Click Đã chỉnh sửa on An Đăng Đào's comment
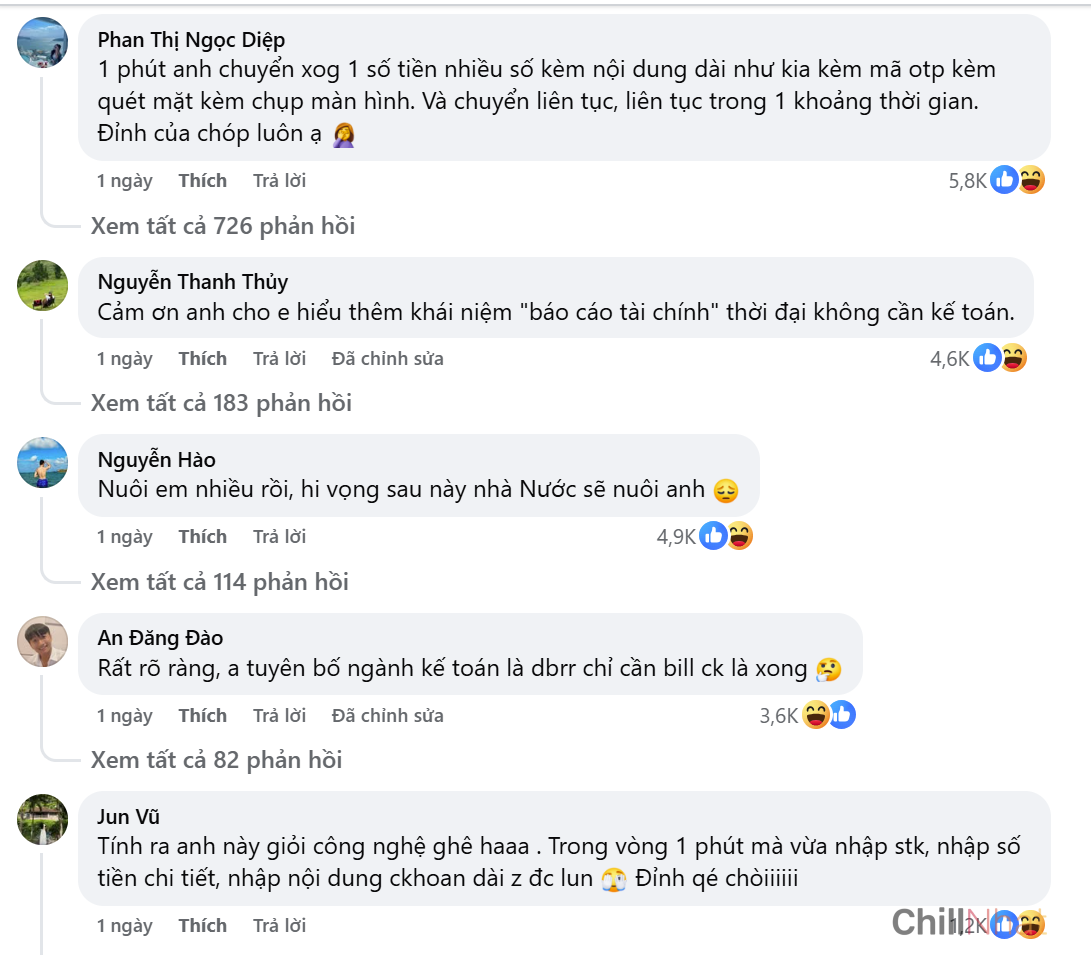 pyautogui.click(x=387, y=715)
